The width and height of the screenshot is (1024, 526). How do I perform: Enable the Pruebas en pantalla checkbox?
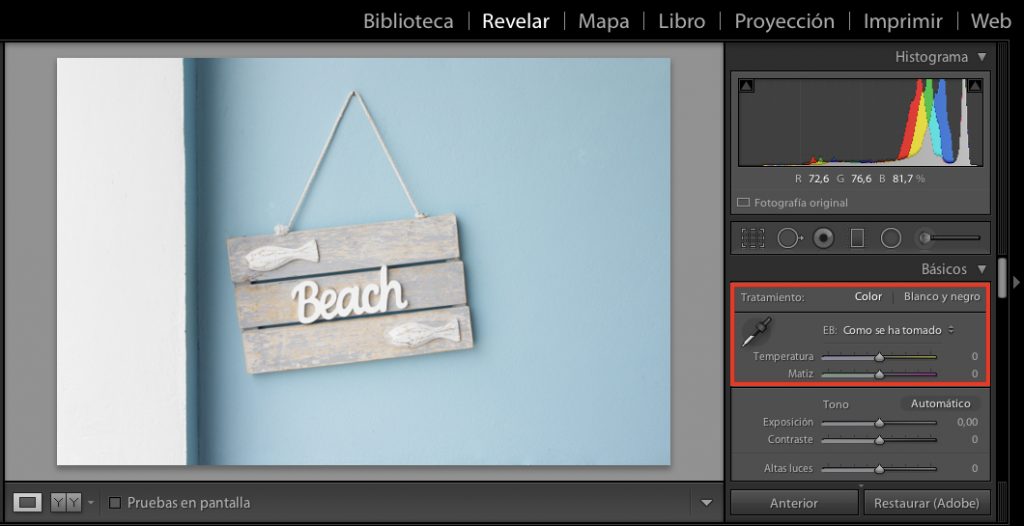click(115, 503)
